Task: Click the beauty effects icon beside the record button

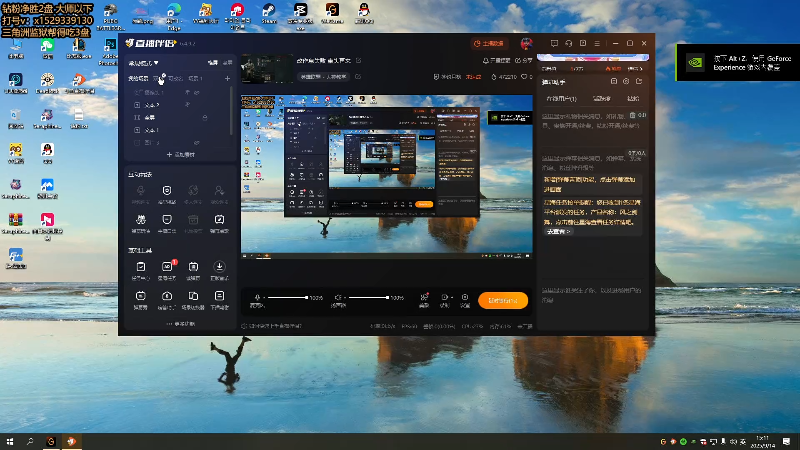Action: pos(424,297)
